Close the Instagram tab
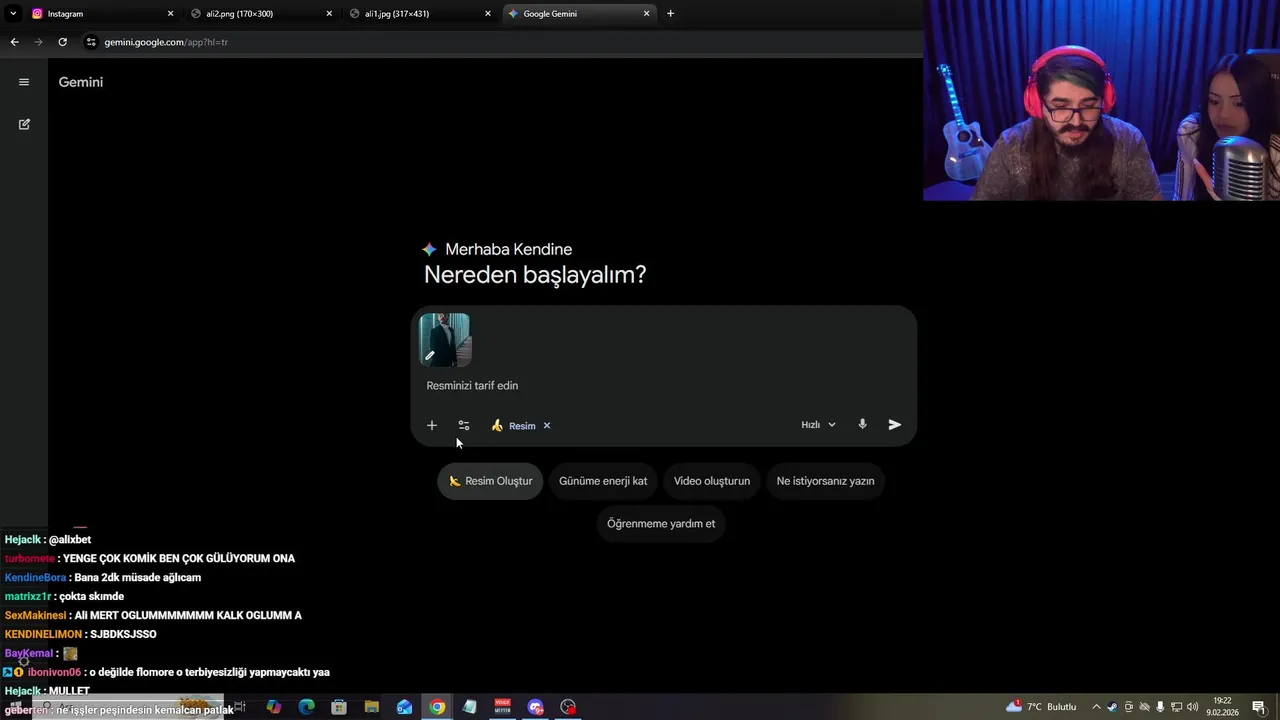 coord(170,14)
